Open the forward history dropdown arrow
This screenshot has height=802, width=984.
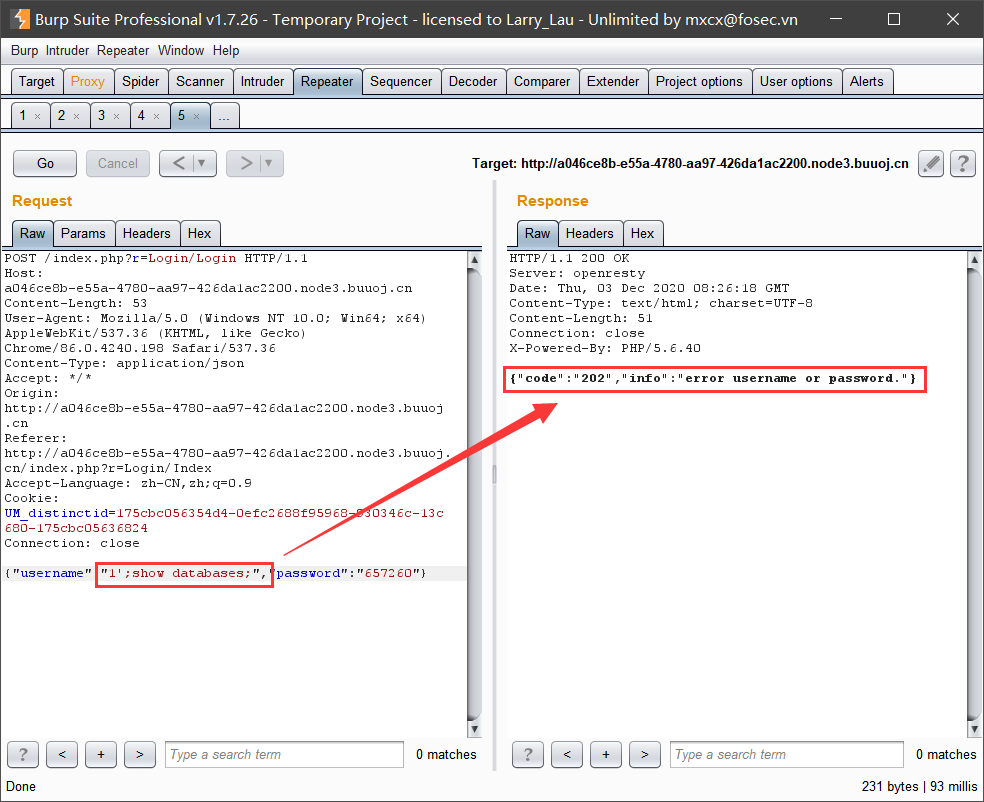(269, 164)
